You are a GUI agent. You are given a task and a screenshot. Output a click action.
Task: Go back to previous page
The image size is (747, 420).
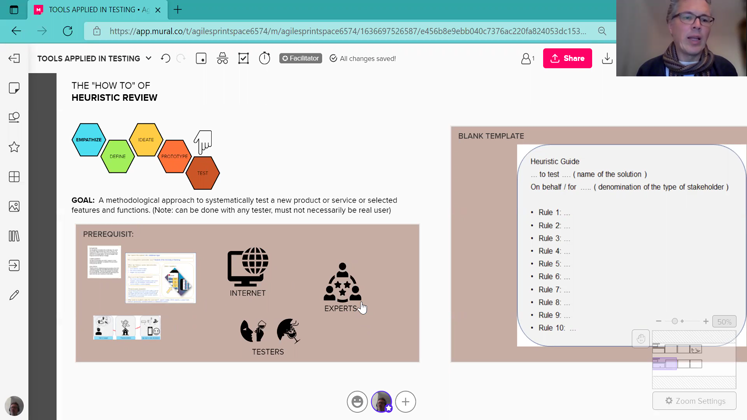click(16, 31)
